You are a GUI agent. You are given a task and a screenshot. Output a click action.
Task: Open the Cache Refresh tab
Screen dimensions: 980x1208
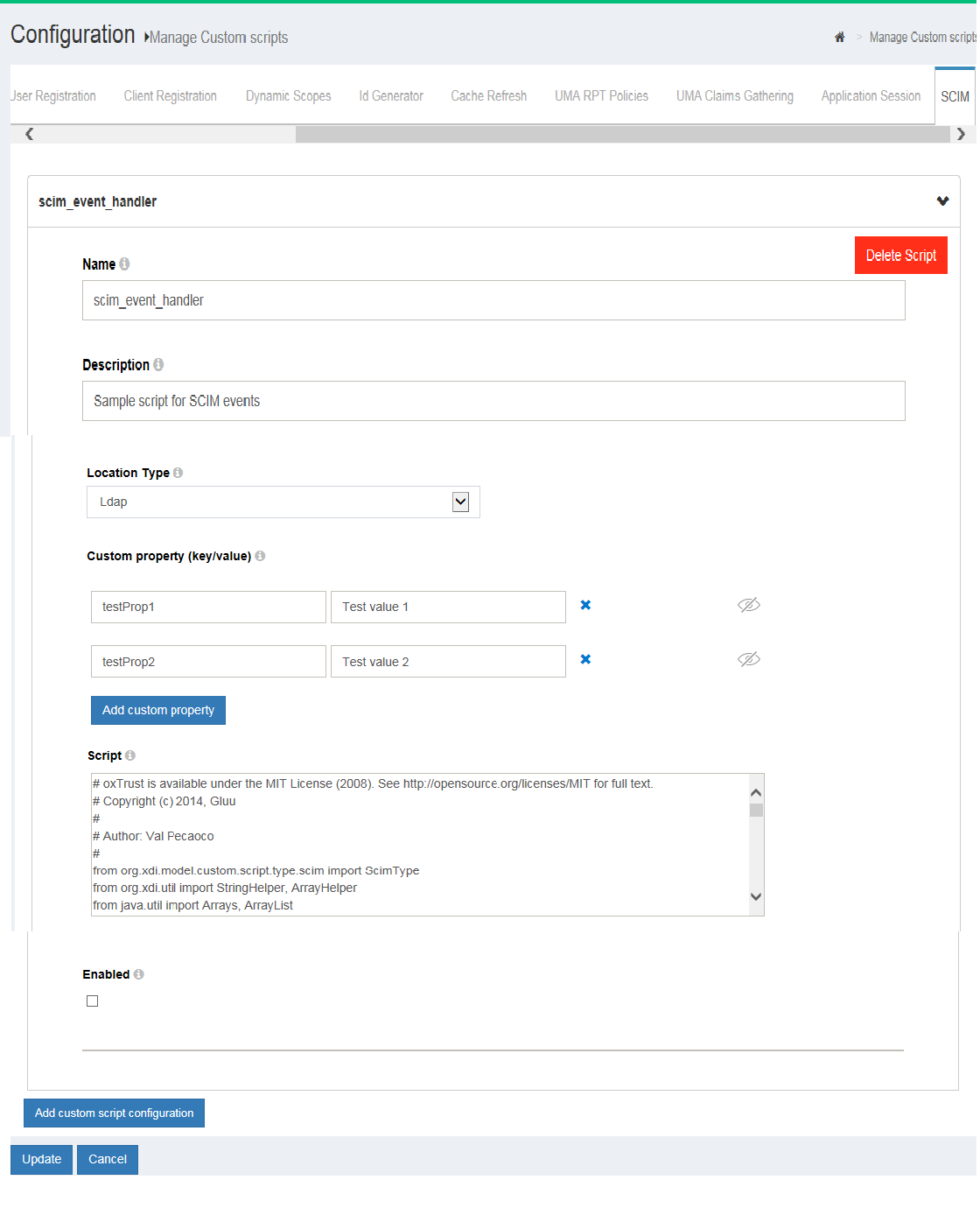(488, 96)
